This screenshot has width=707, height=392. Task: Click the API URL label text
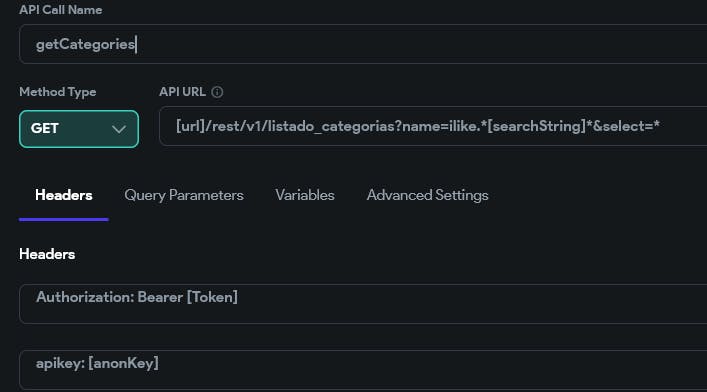(x=182, y=92)
